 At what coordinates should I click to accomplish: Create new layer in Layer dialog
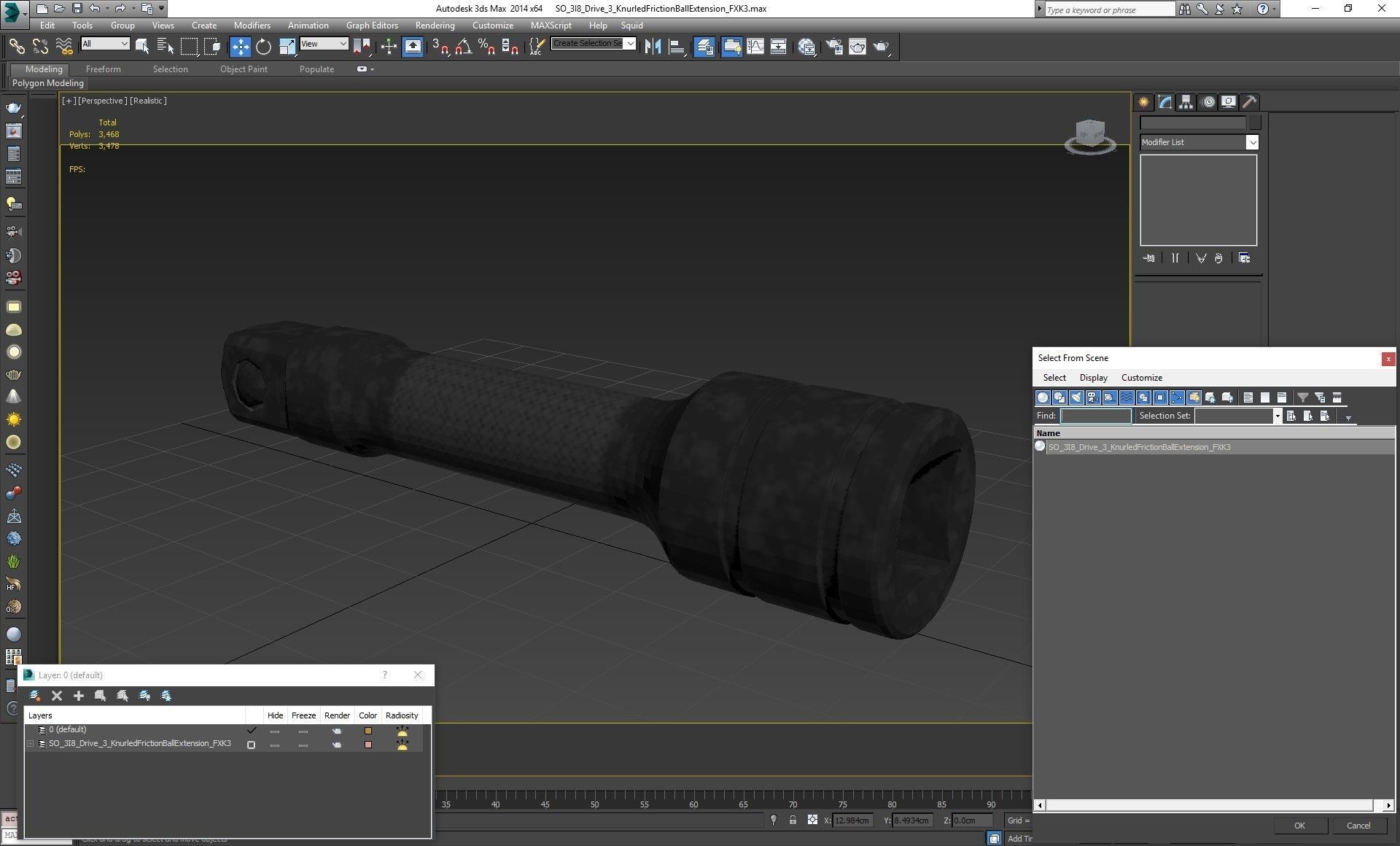pyautogui.click(x=35, y=696)
